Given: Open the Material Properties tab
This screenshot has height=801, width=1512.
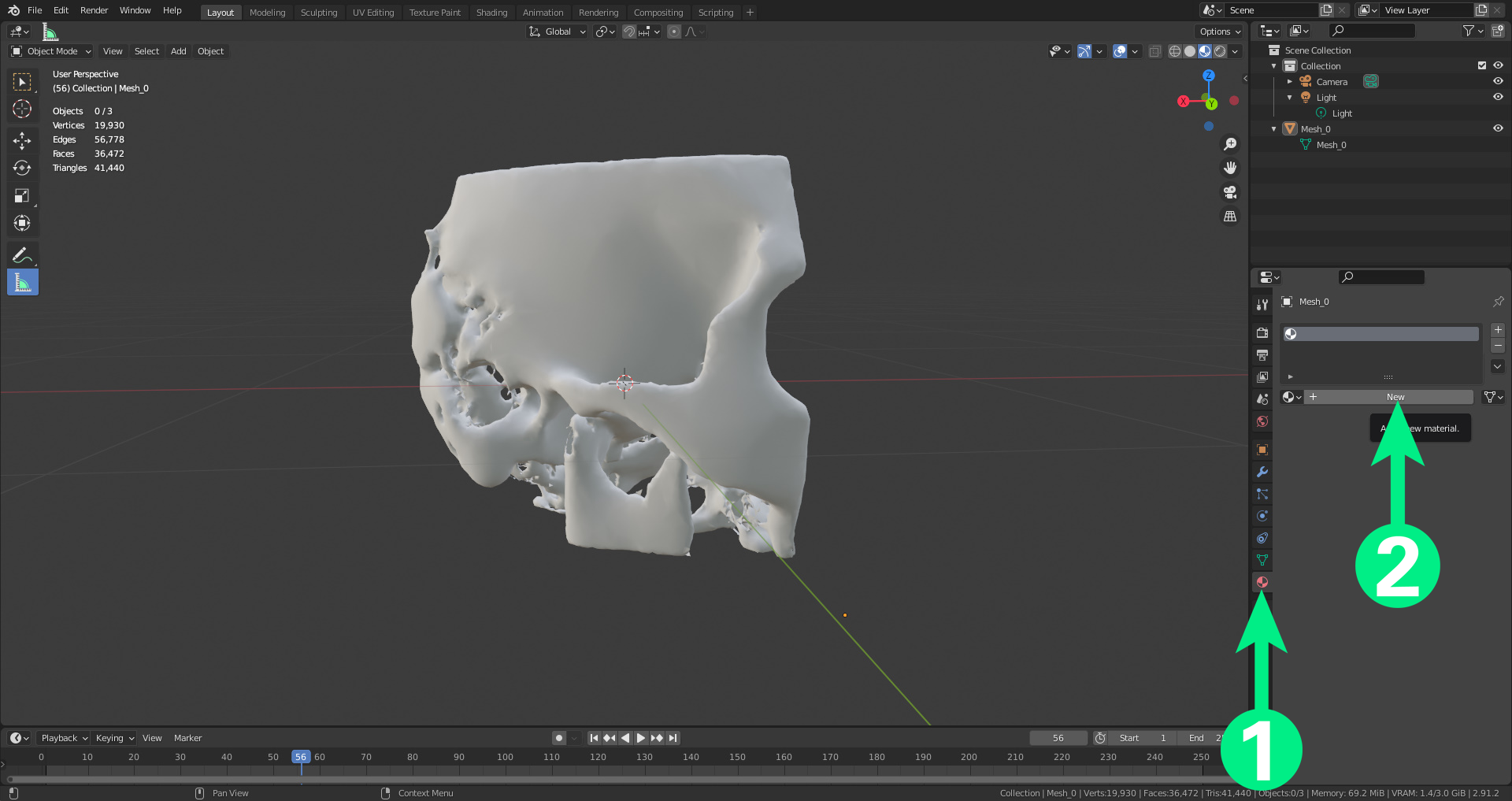Looking at the screenshot, I should [x=1262, y=582].
